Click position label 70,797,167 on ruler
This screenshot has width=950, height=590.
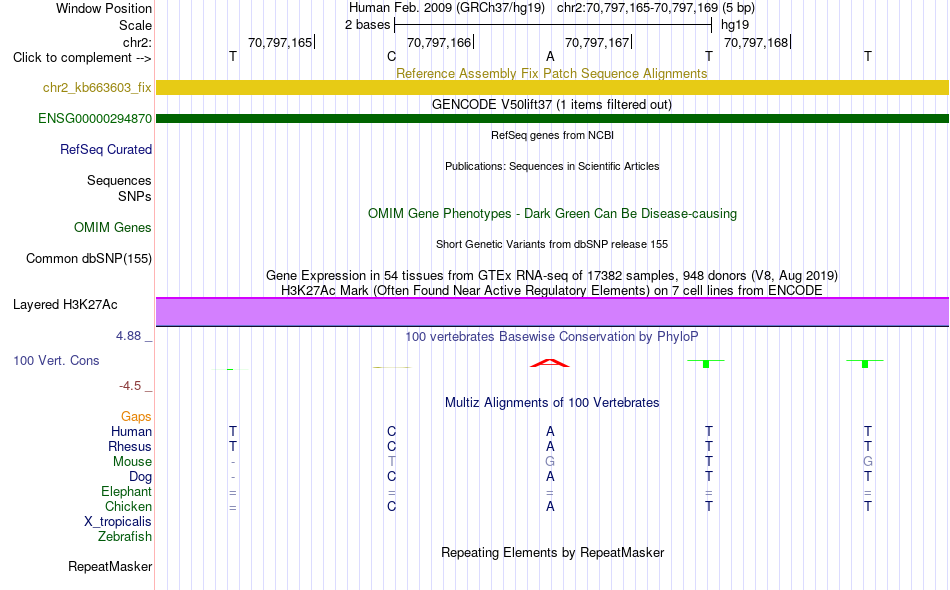point(597,42)
